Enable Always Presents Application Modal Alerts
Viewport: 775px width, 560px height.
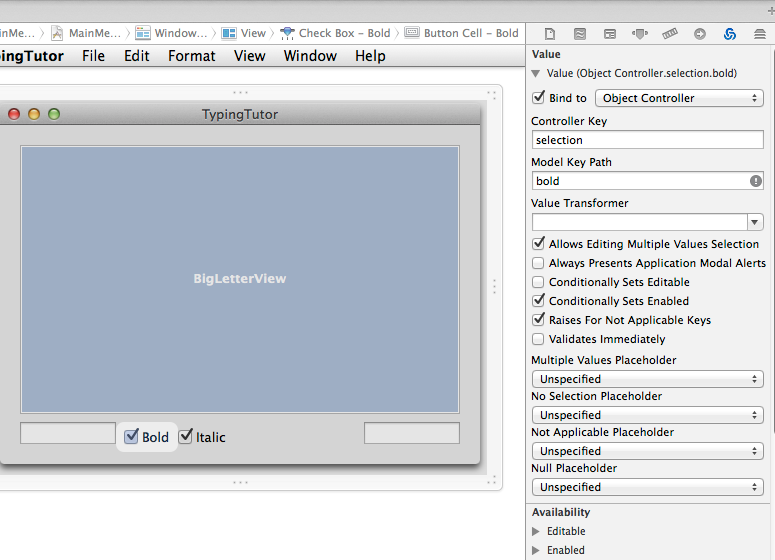pos(538,263)
